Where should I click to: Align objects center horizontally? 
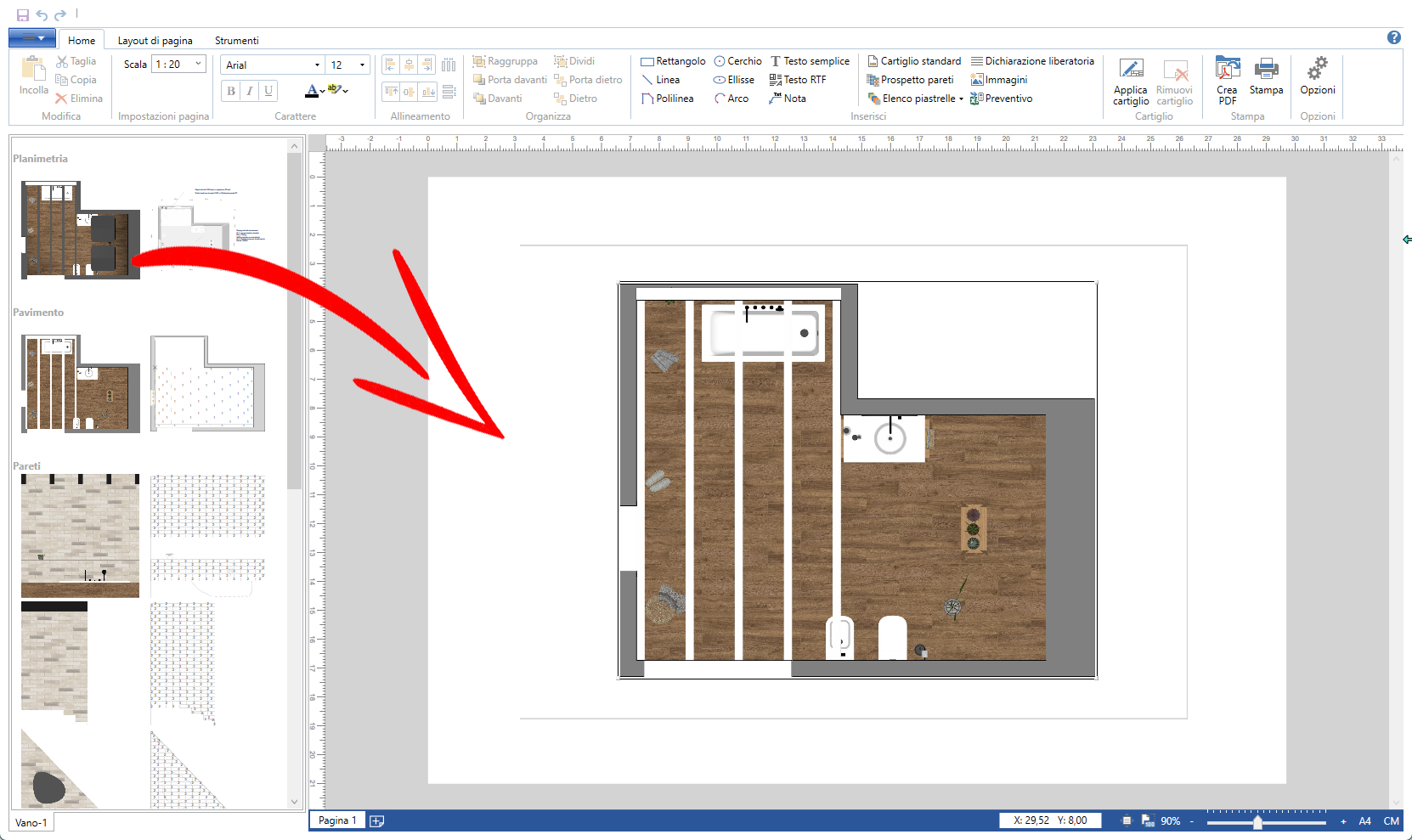pos(409,65)
